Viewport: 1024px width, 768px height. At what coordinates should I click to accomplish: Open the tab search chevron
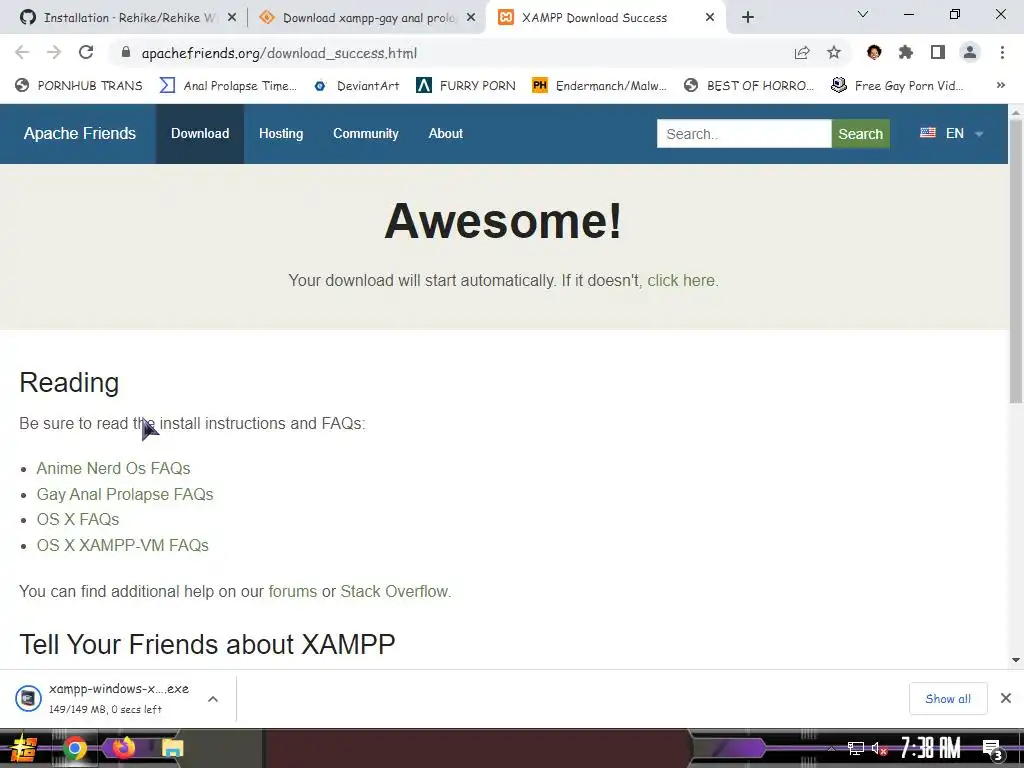pyautogui.click(x=863, y=14)
